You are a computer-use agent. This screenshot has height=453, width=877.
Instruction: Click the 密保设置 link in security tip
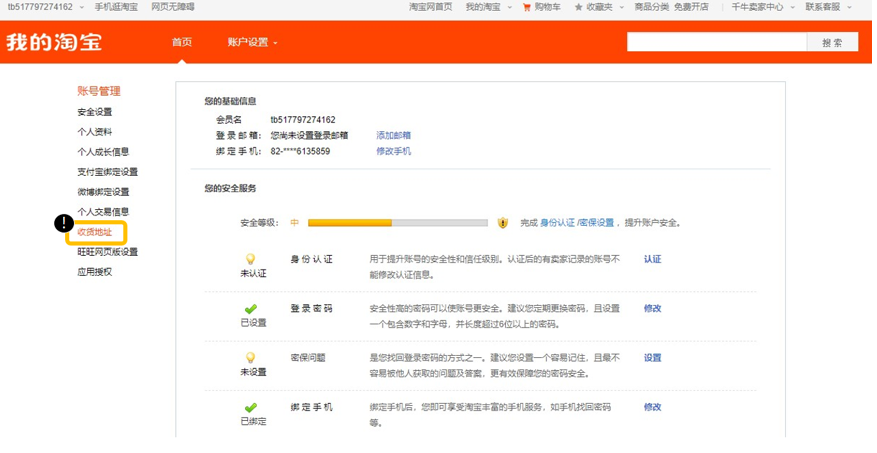pos(596,223)
